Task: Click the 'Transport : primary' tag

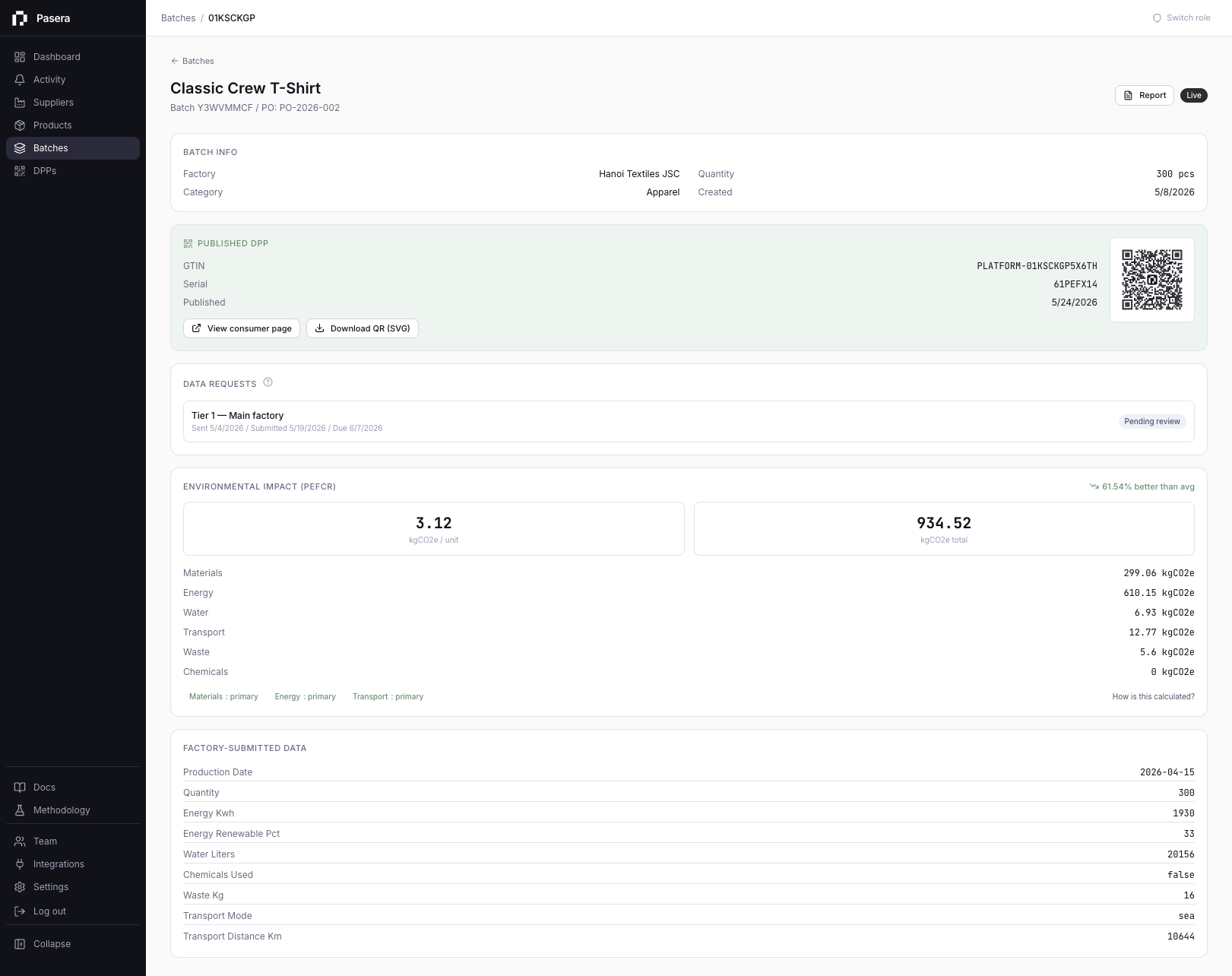Action: pos(388,697)
